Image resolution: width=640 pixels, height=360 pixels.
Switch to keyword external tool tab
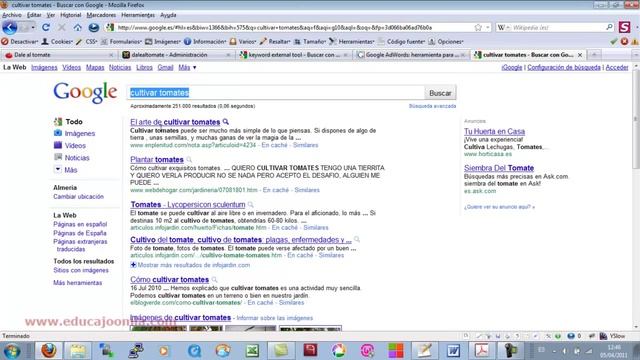294,55
